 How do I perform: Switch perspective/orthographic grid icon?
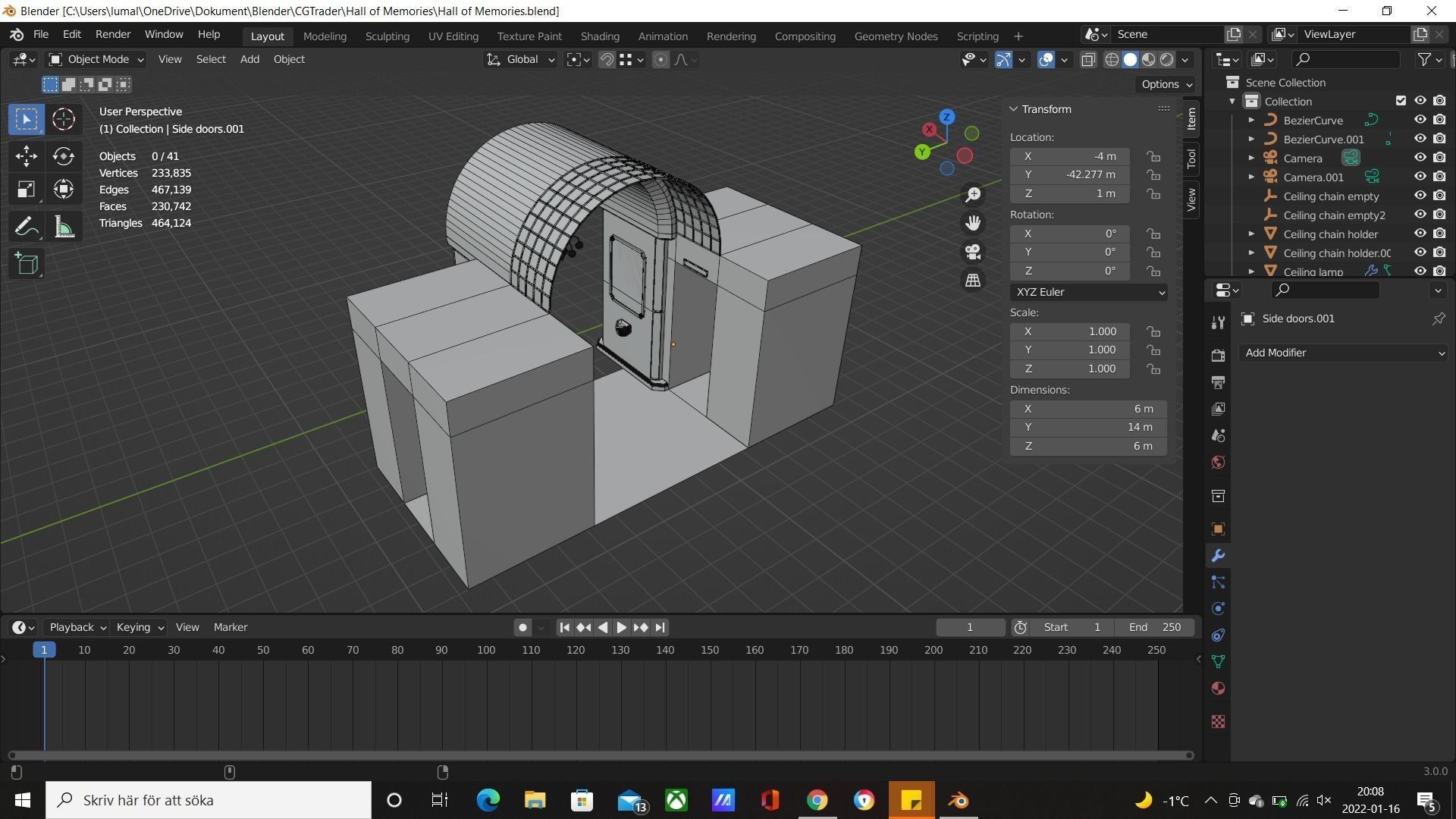click(973, 281)
